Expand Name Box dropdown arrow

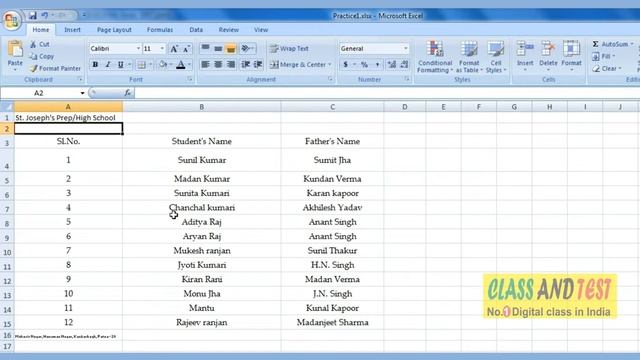click(82, 93)
